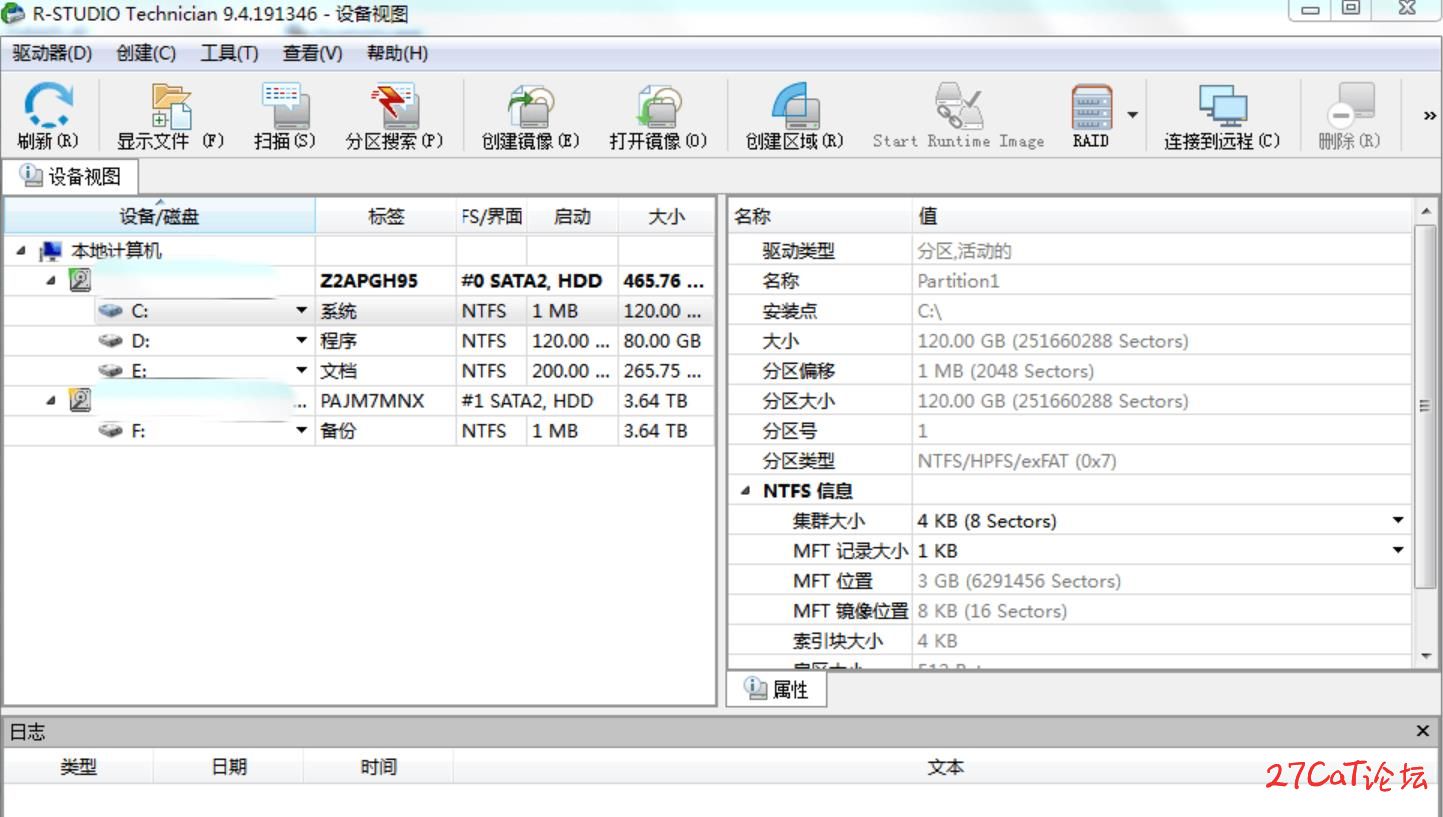
Task: Click the log 文本 column header
Action: click(945, 767)
